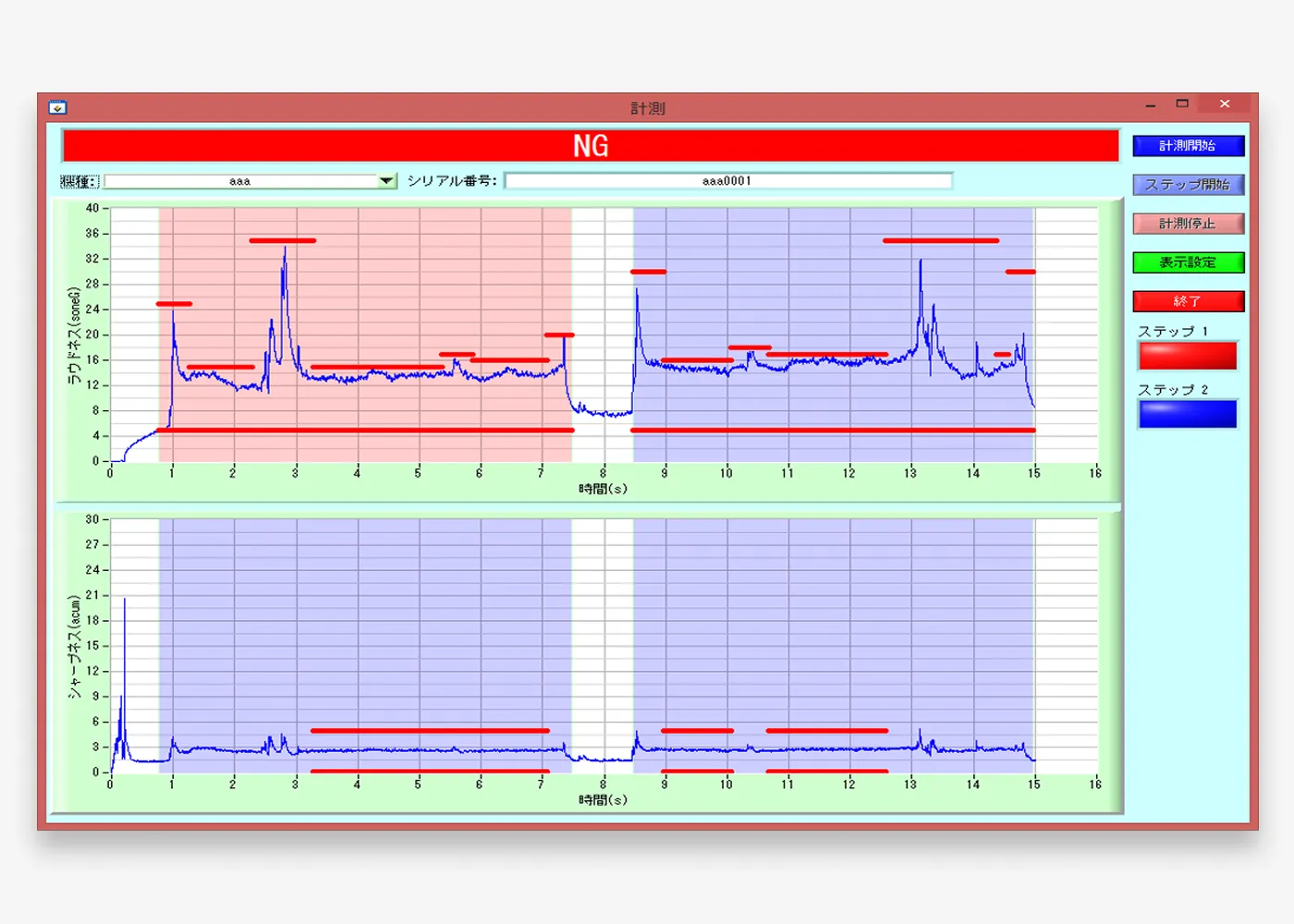Exit using the red 終了 button
The width and height of the screenshot is (1294, 924).
click(x=1188, y=301)
